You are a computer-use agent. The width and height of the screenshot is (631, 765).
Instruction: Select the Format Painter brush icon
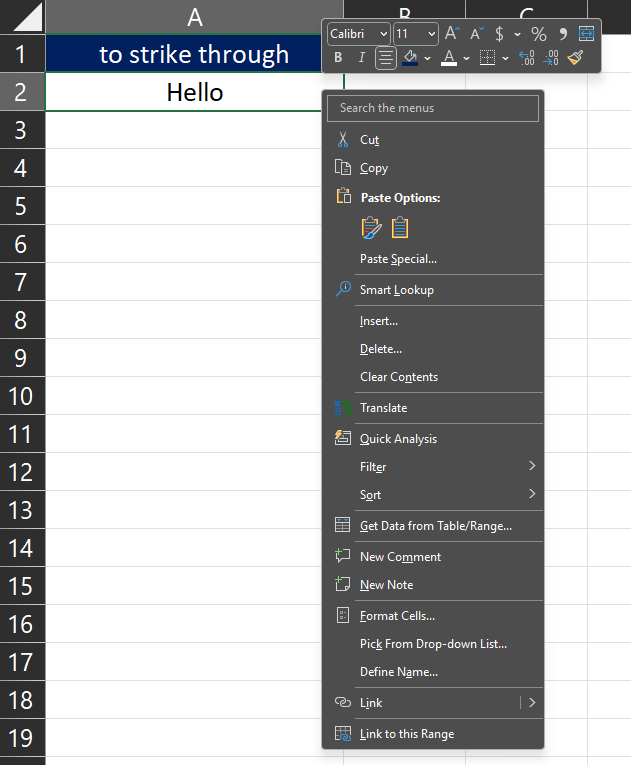[x=576, y=58]
